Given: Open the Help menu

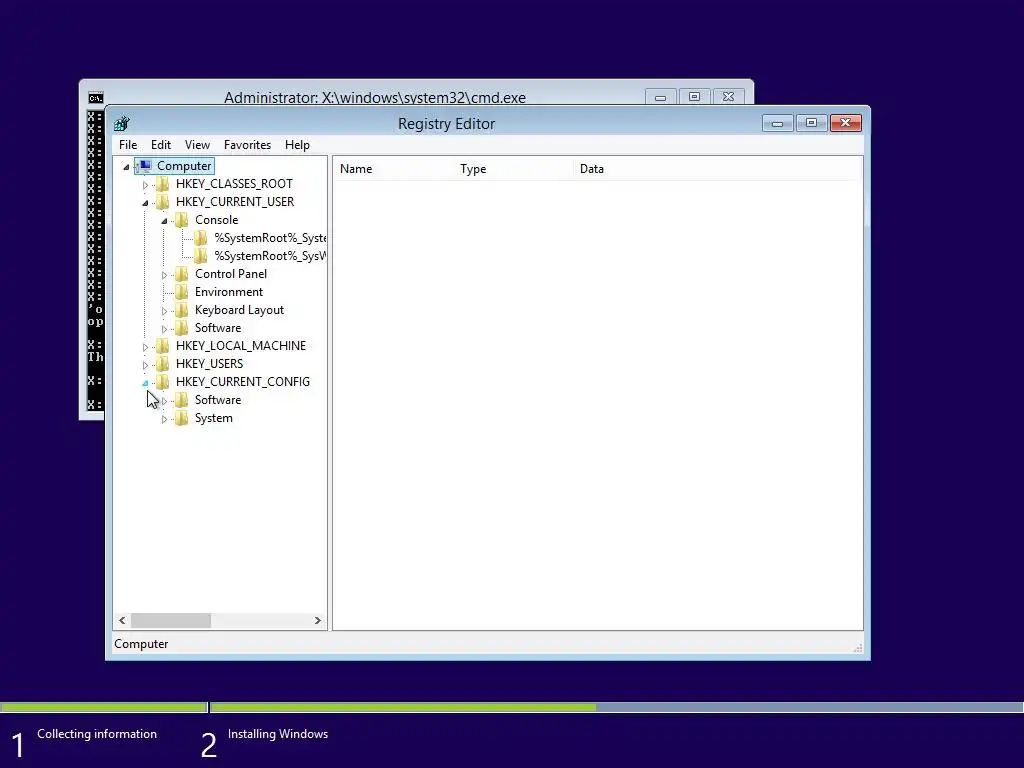Looking at the screenshot, I should tap(297, 145).
